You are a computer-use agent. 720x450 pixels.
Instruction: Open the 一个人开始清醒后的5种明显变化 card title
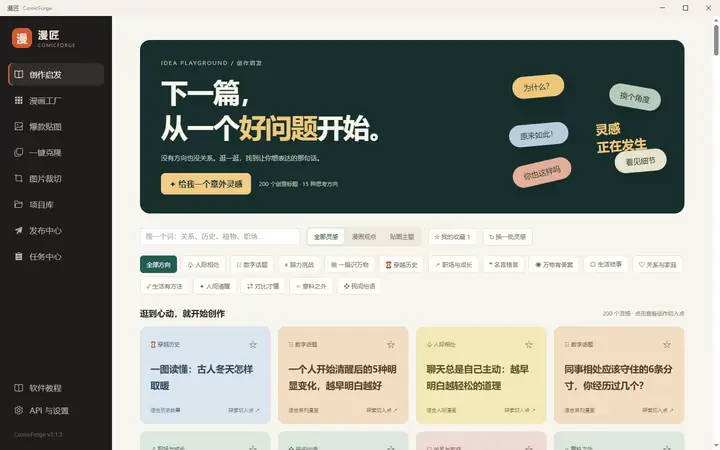[x=342, y=377]
